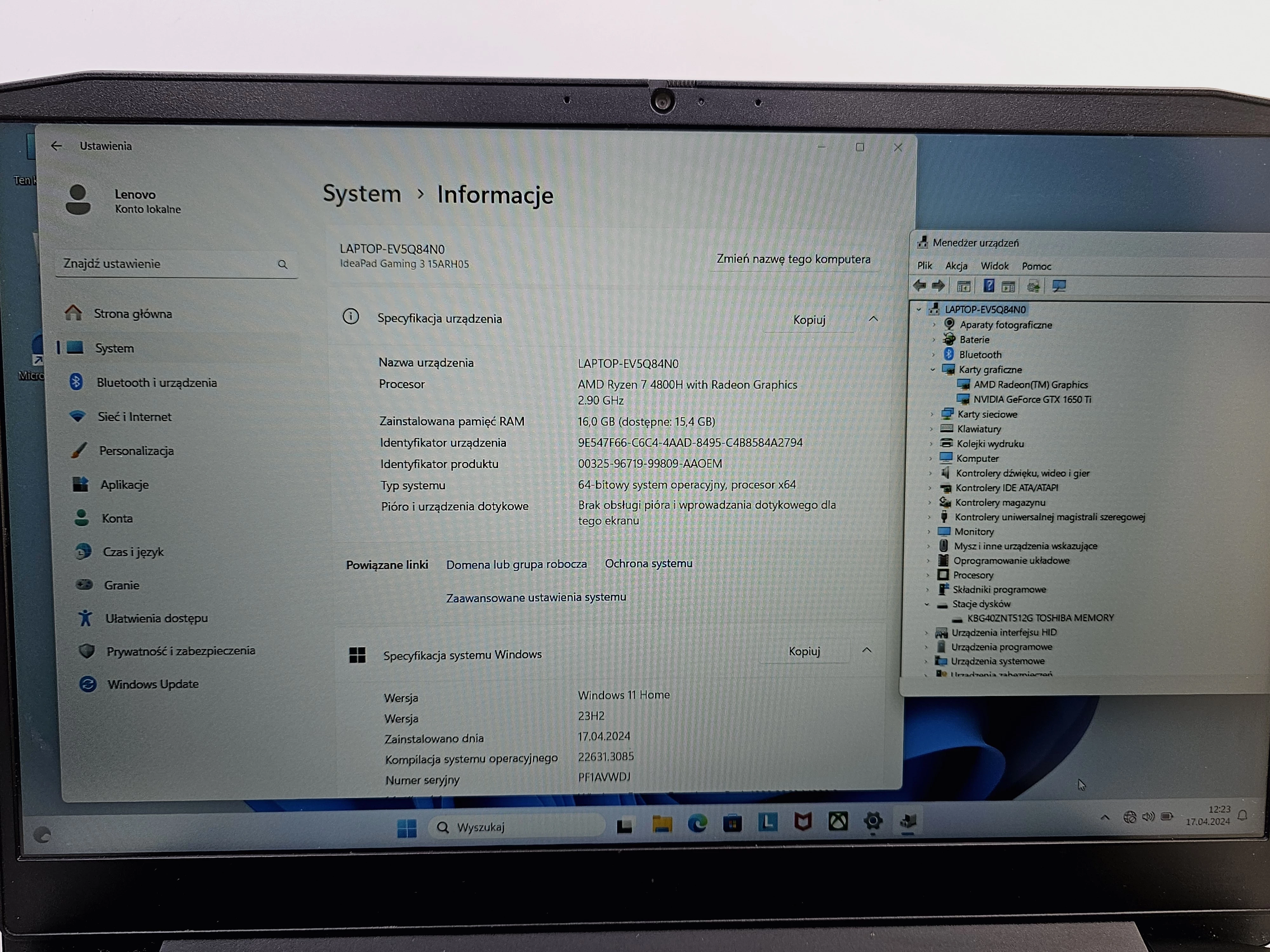Open Microsoft Edge from taskbar
Screen dimensions: 1270x952
pos(697,824)
